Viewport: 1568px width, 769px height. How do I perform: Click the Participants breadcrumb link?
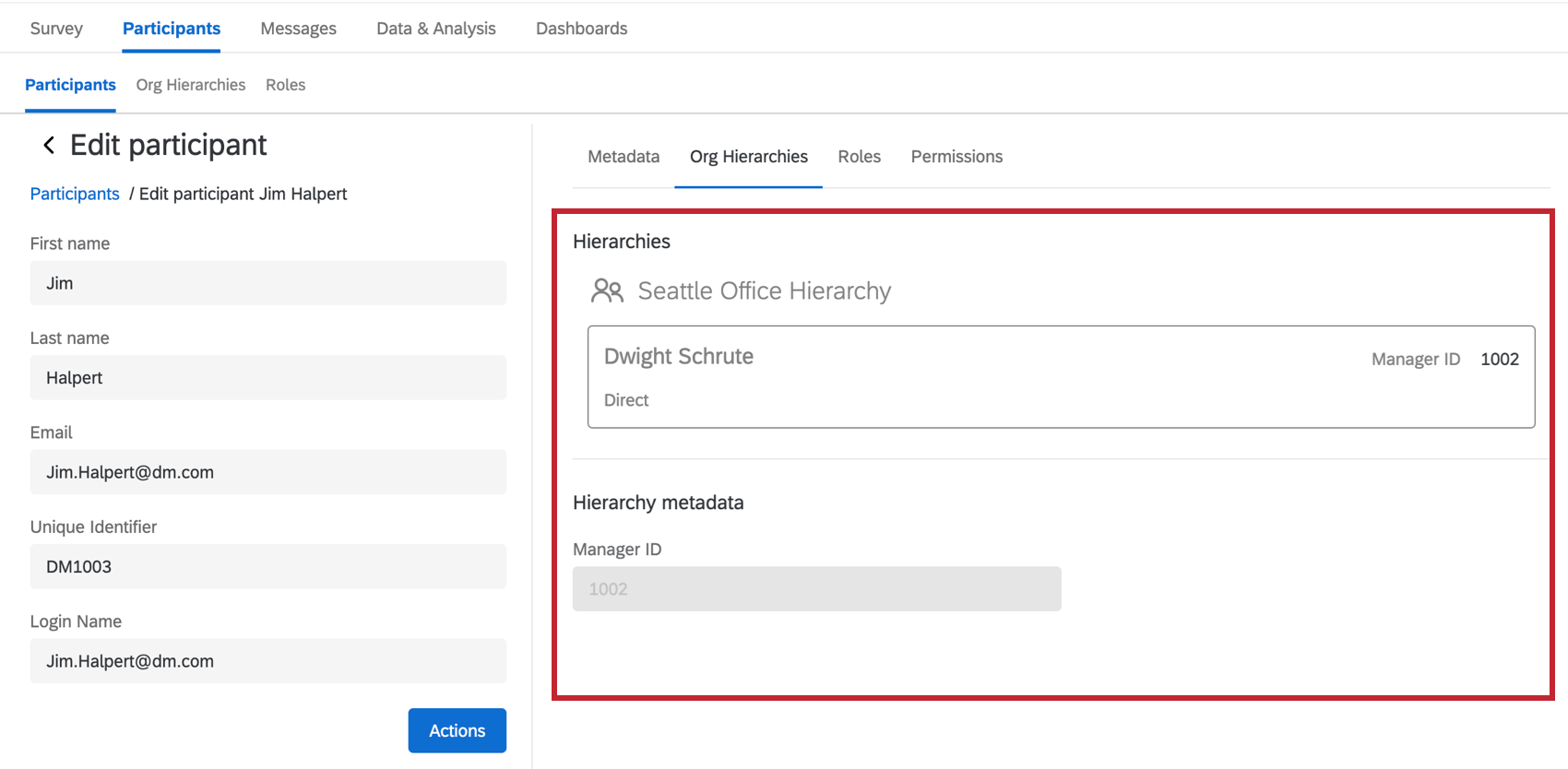[x=75, y=194]
